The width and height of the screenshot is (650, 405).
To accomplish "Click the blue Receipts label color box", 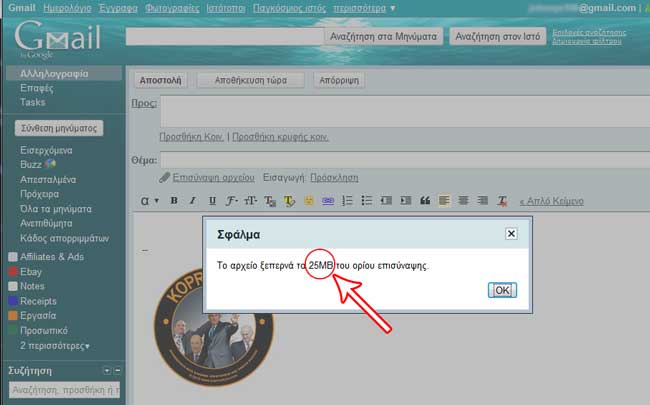I will (x=12, y=301).
